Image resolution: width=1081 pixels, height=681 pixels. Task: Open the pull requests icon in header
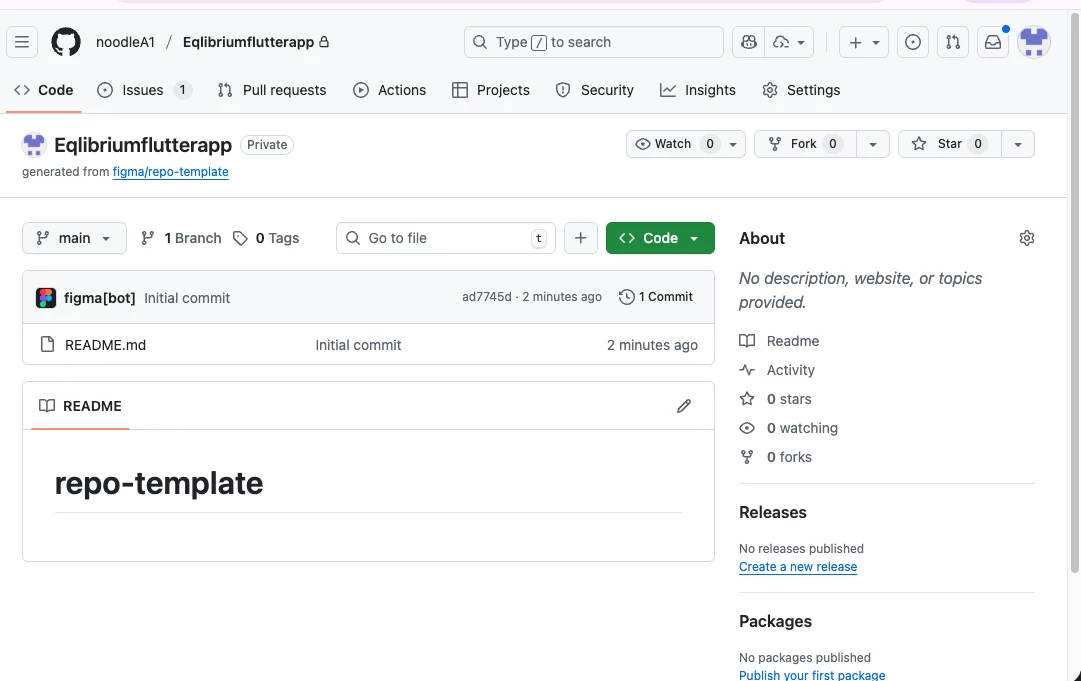coord(953,42)
